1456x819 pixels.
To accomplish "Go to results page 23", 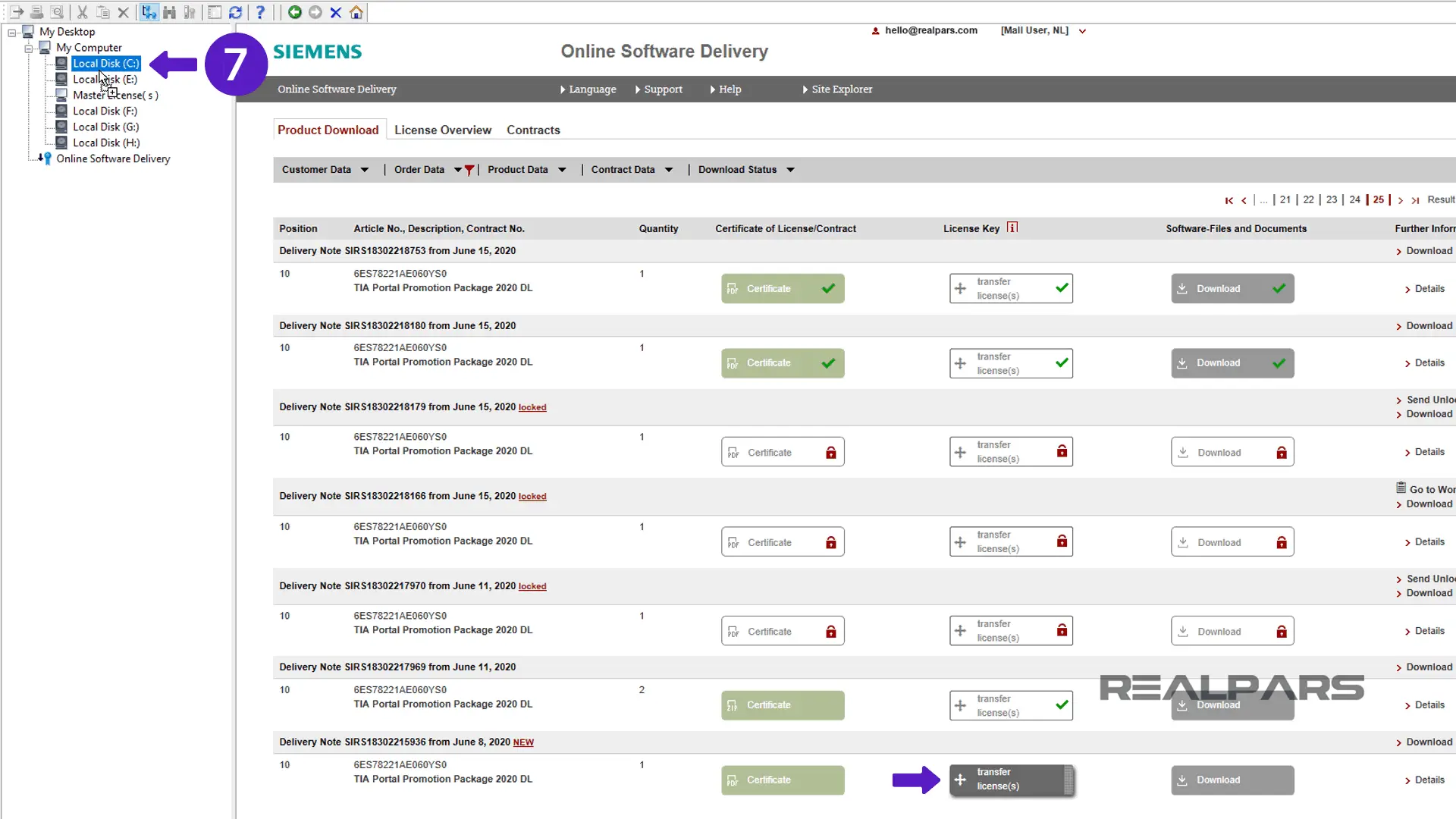I will point(1332,200).
